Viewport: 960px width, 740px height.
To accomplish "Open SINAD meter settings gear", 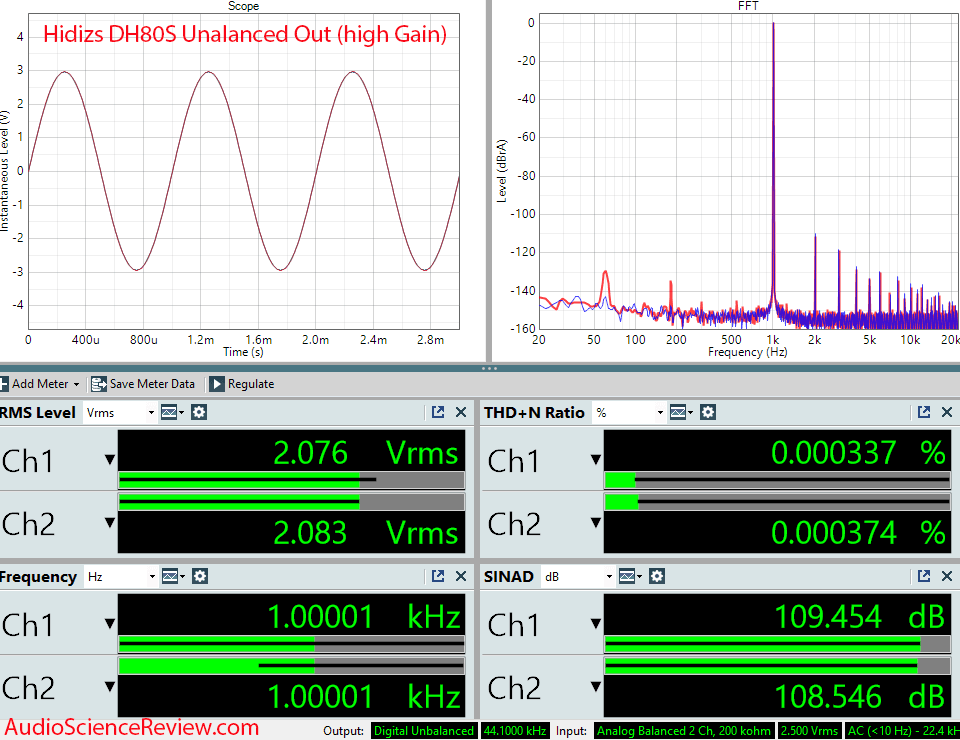I will pos(657,577).
